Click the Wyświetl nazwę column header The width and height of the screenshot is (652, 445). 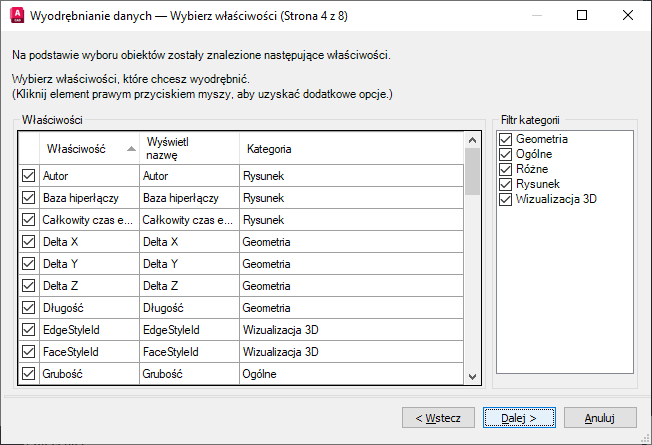(x=188, y=148)
